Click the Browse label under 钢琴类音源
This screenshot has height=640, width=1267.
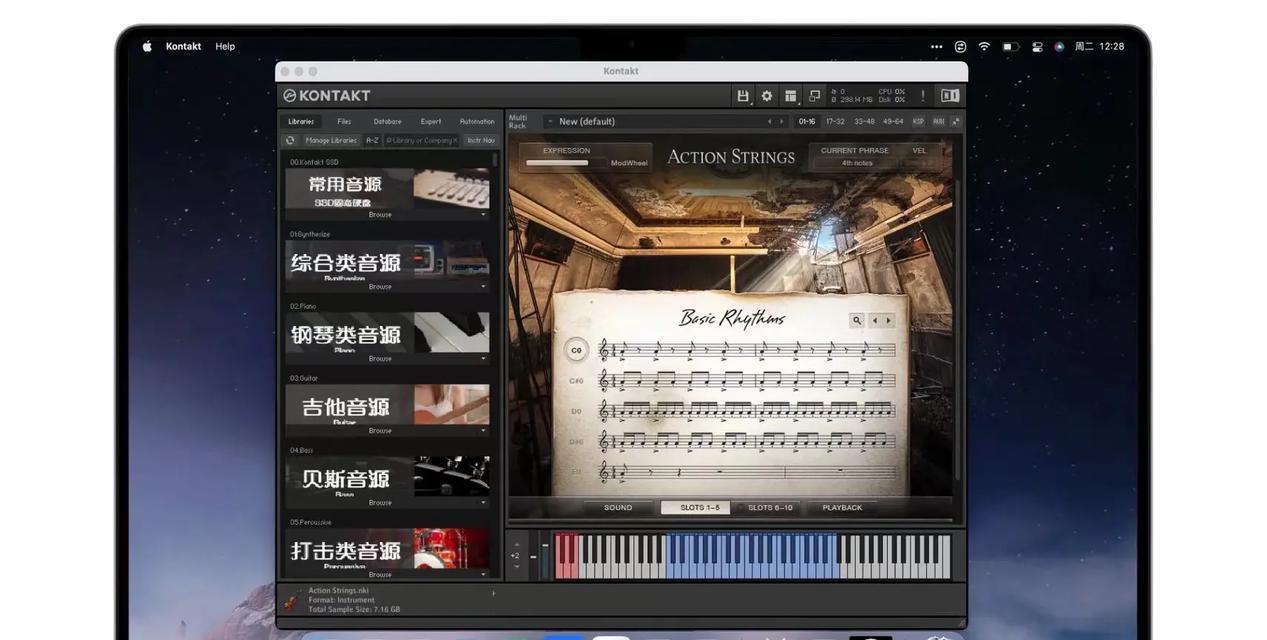pyautogui.click(x=380, y=359)
